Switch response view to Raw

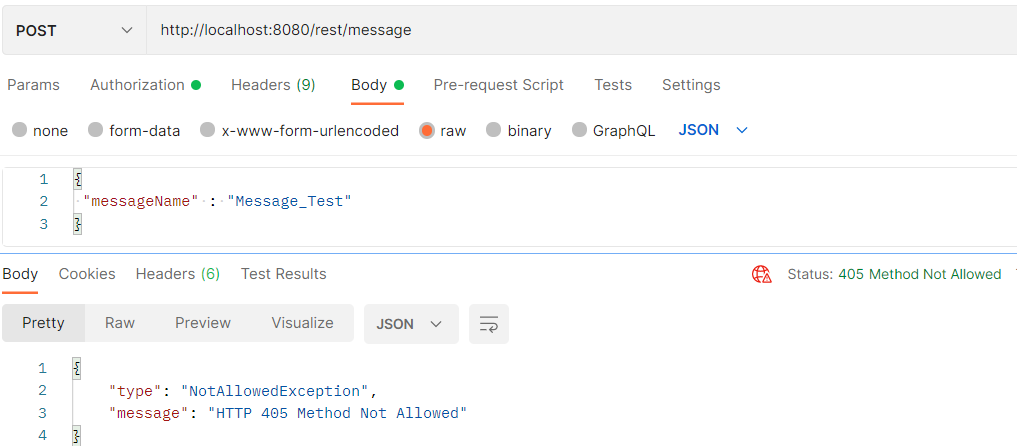[x=120, y=323]
